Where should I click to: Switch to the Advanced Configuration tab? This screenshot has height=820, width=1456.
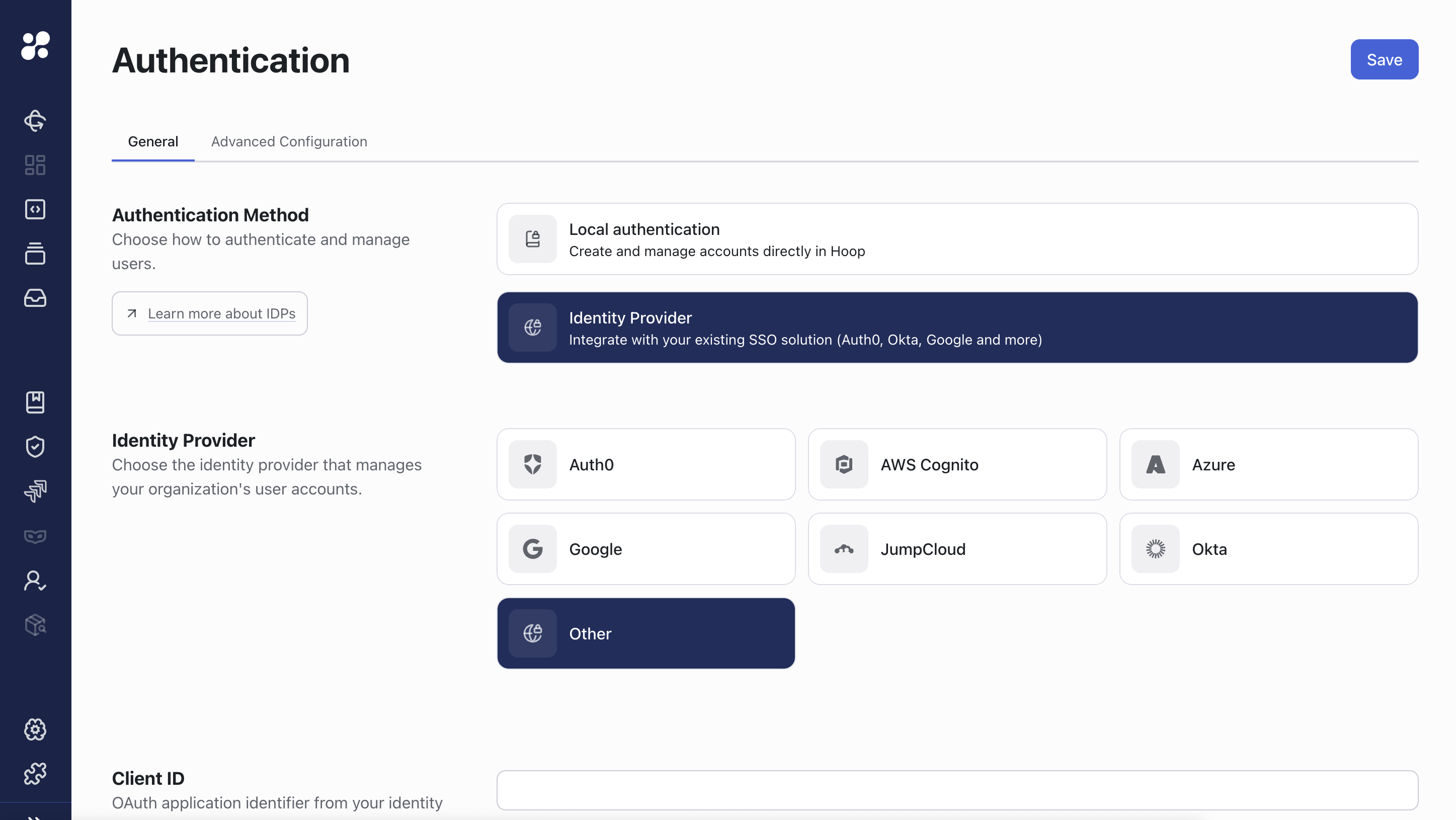pyautogui.click(x=289, y=141)
